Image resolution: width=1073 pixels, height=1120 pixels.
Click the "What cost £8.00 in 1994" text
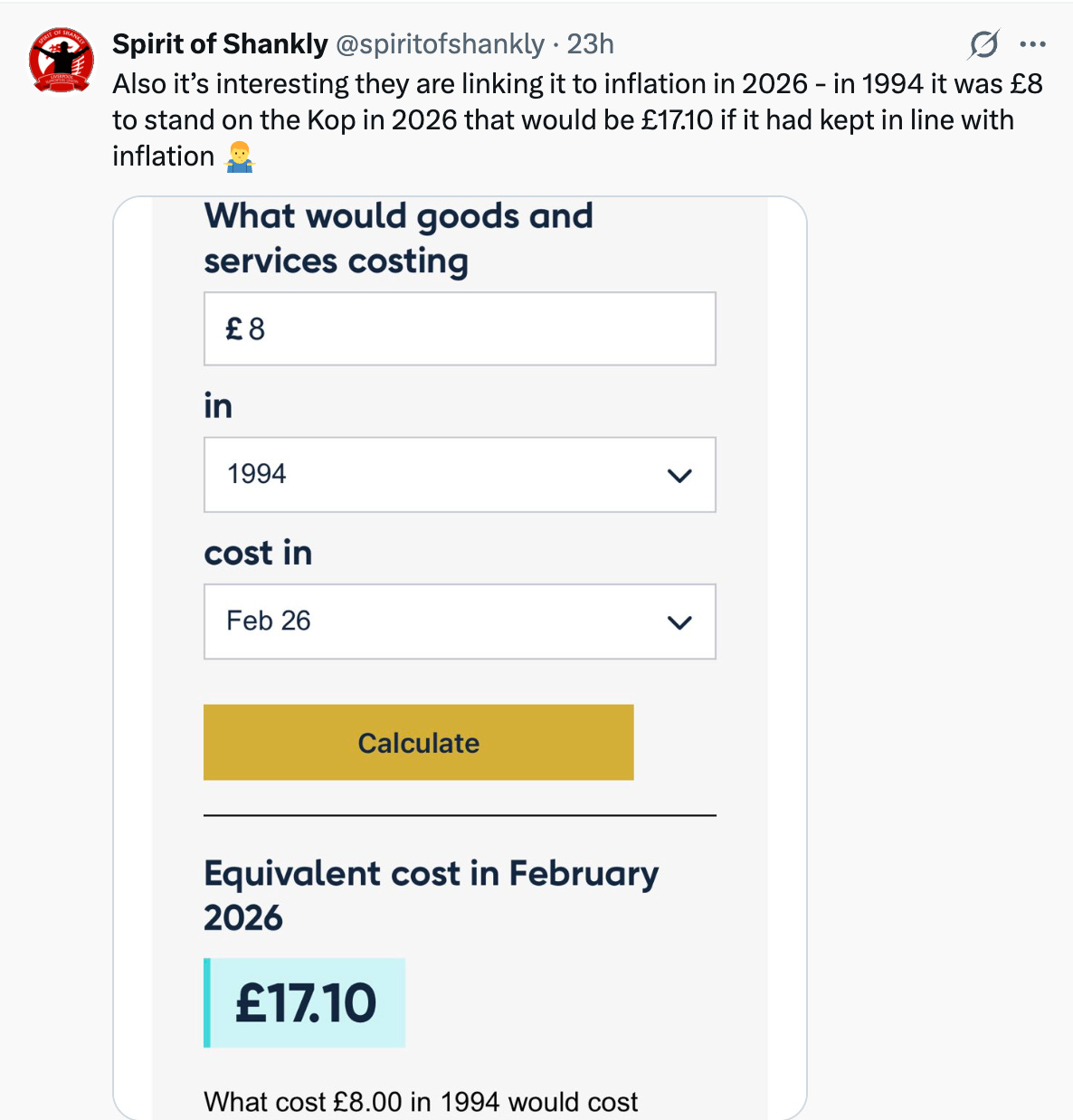coord(421,1101)
